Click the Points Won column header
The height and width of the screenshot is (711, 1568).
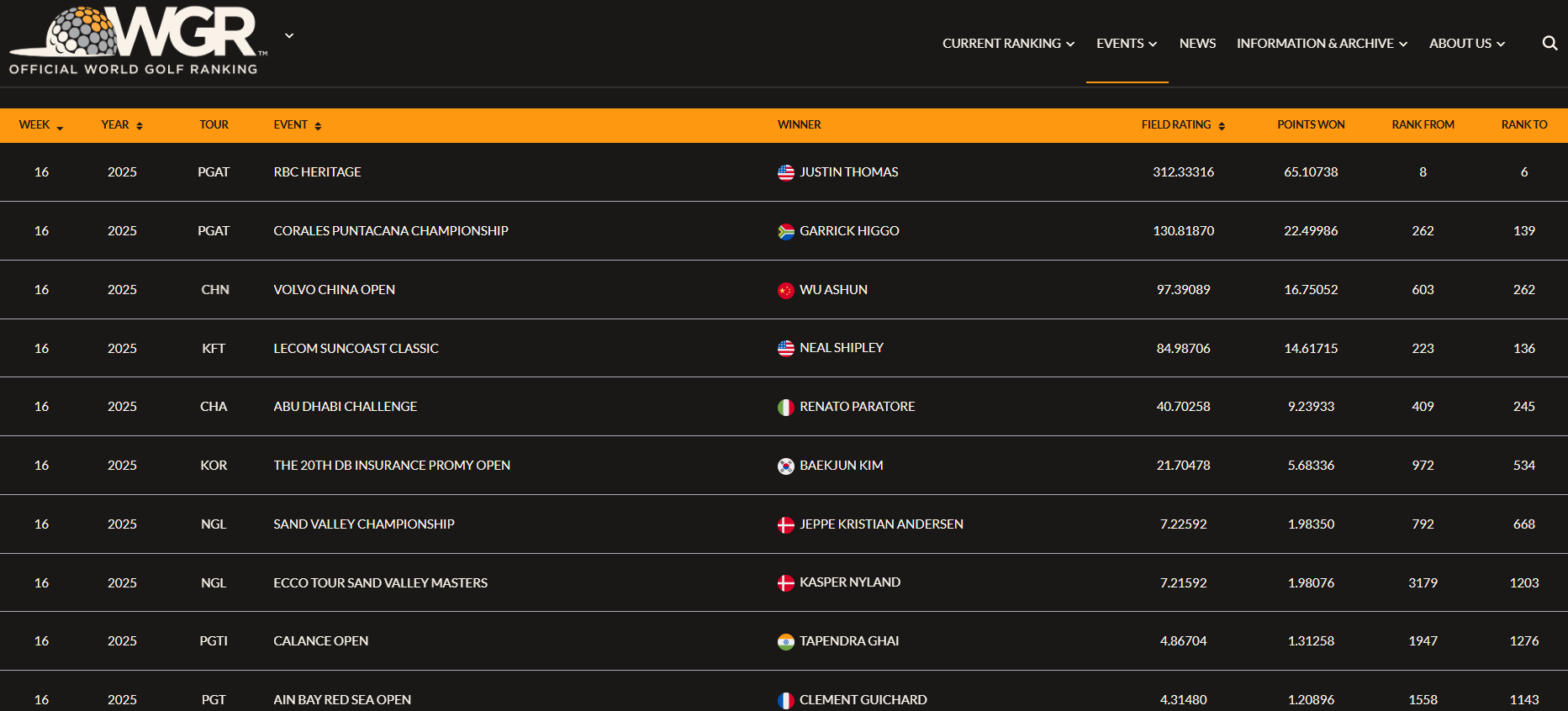1311,124
